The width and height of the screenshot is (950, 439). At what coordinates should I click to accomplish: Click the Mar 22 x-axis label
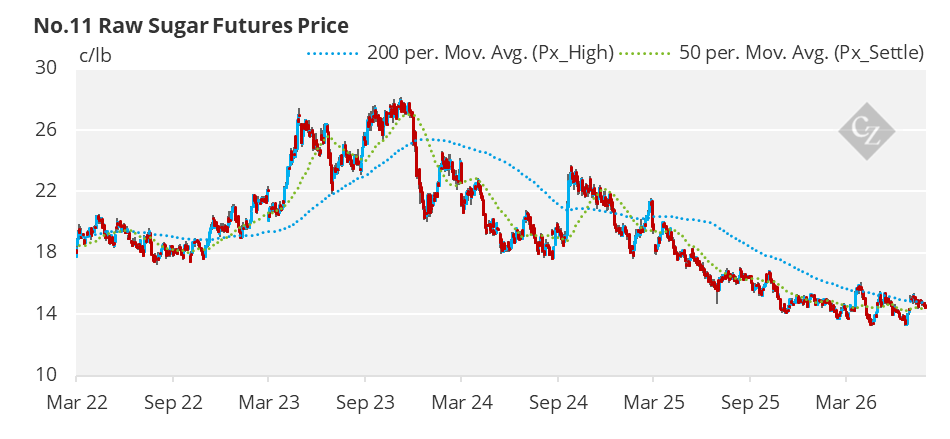point(76,402)
